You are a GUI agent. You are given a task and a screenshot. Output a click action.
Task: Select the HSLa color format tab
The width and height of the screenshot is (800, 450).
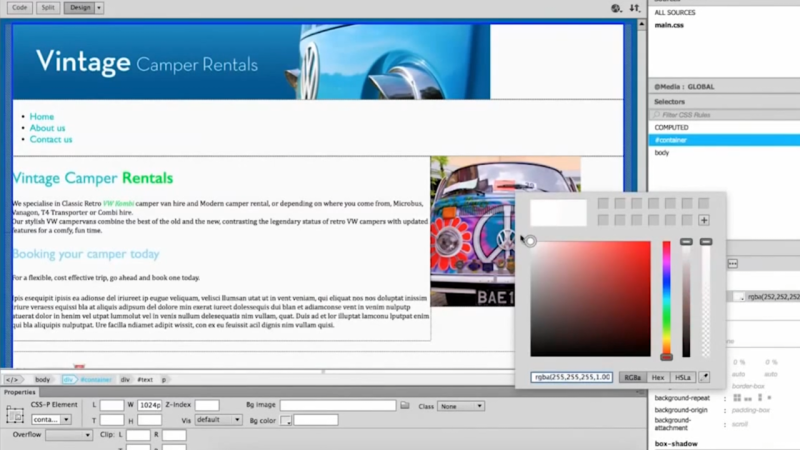pyautogui.click(x=683, y=378)
